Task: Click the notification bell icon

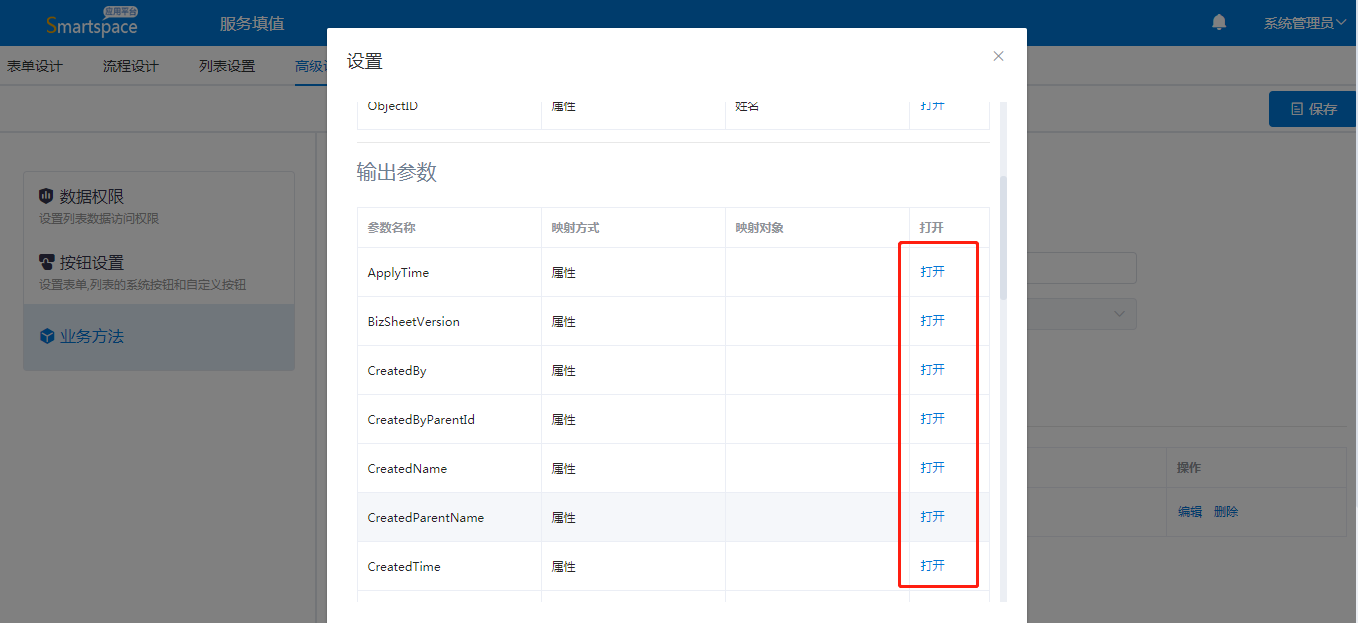Action: click(x=1219, y=22)
